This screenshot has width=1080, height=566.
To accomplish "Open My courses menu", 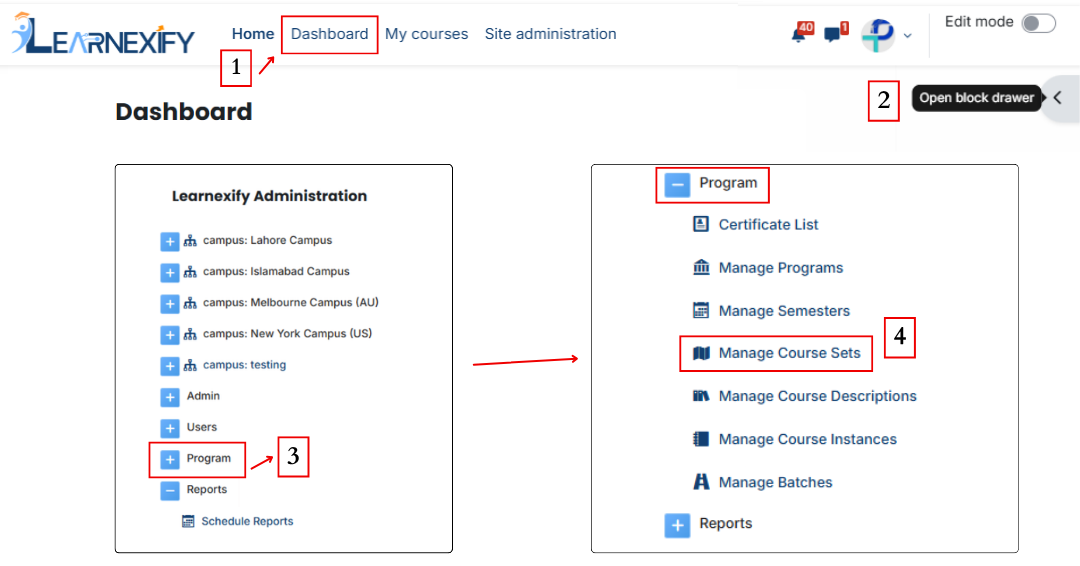I will pyautogui.click(x=426, y=34).
